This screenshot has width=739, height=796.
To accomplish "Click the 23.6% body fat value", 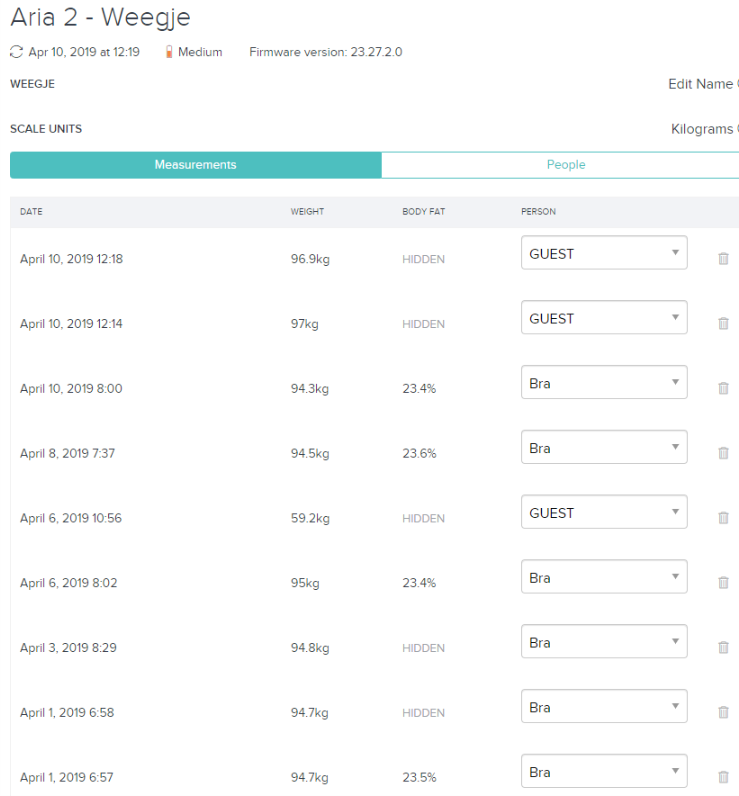I will (419, 453).
